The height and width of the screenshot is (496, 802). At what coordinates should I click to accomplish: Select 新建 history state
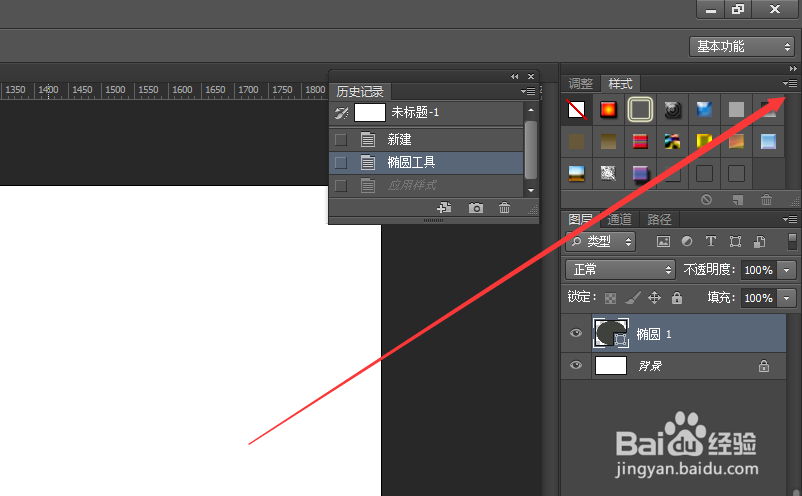coord(426,140)
